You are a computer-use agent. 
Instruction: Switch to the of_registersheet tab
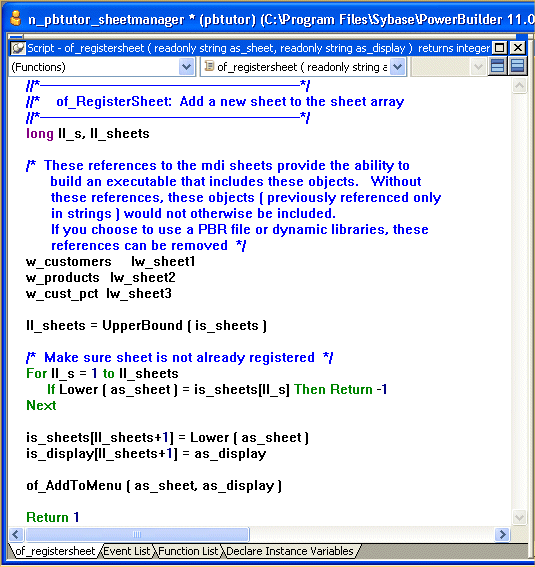click(54, 551)
